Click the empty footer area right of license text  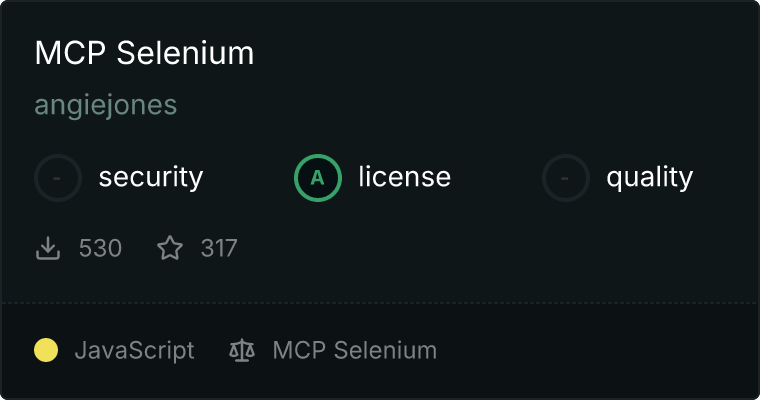click(x=600, y=351)
